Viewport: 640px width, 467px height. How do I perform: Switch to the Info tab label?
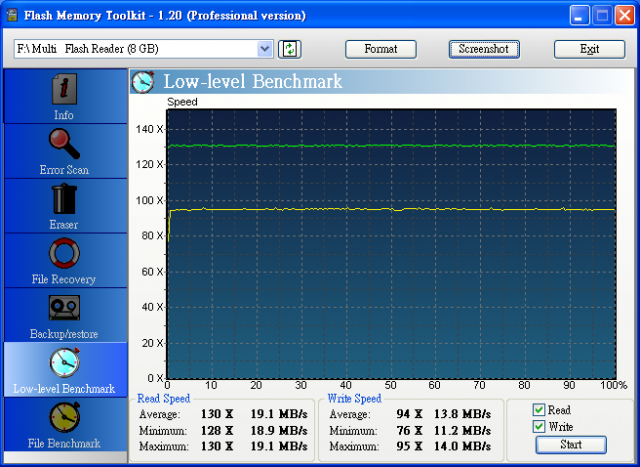coord(64,116)
